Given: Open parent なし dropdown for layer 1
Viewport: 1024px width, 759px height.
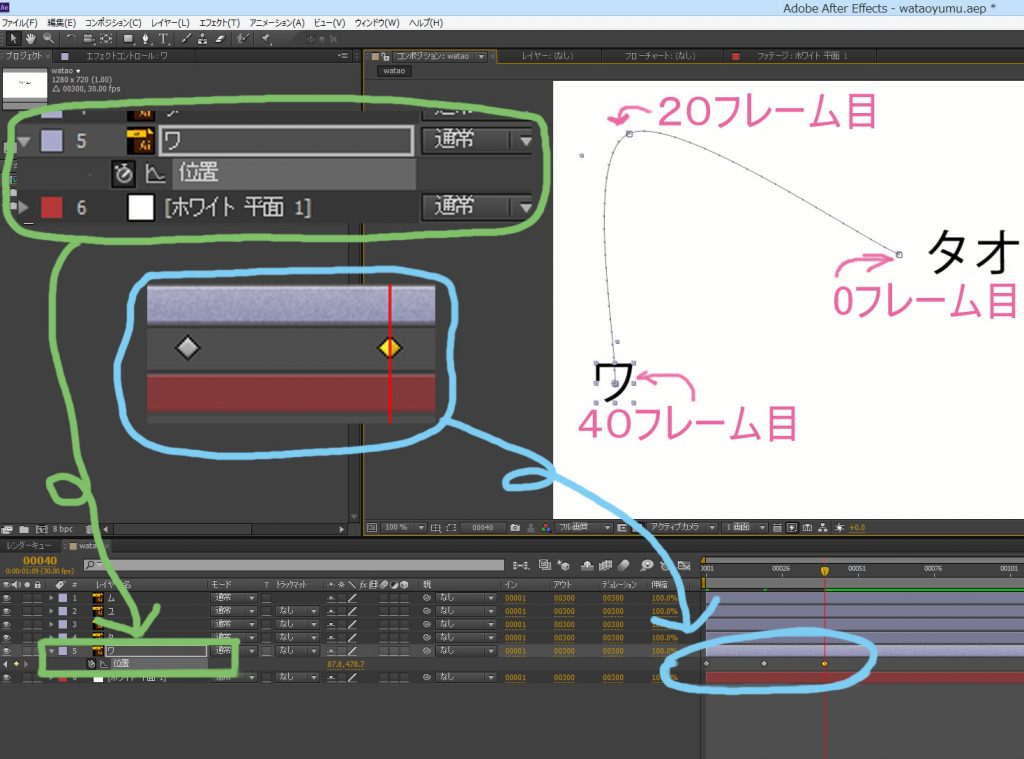Looking at the screenshot, I should (466, 598).
